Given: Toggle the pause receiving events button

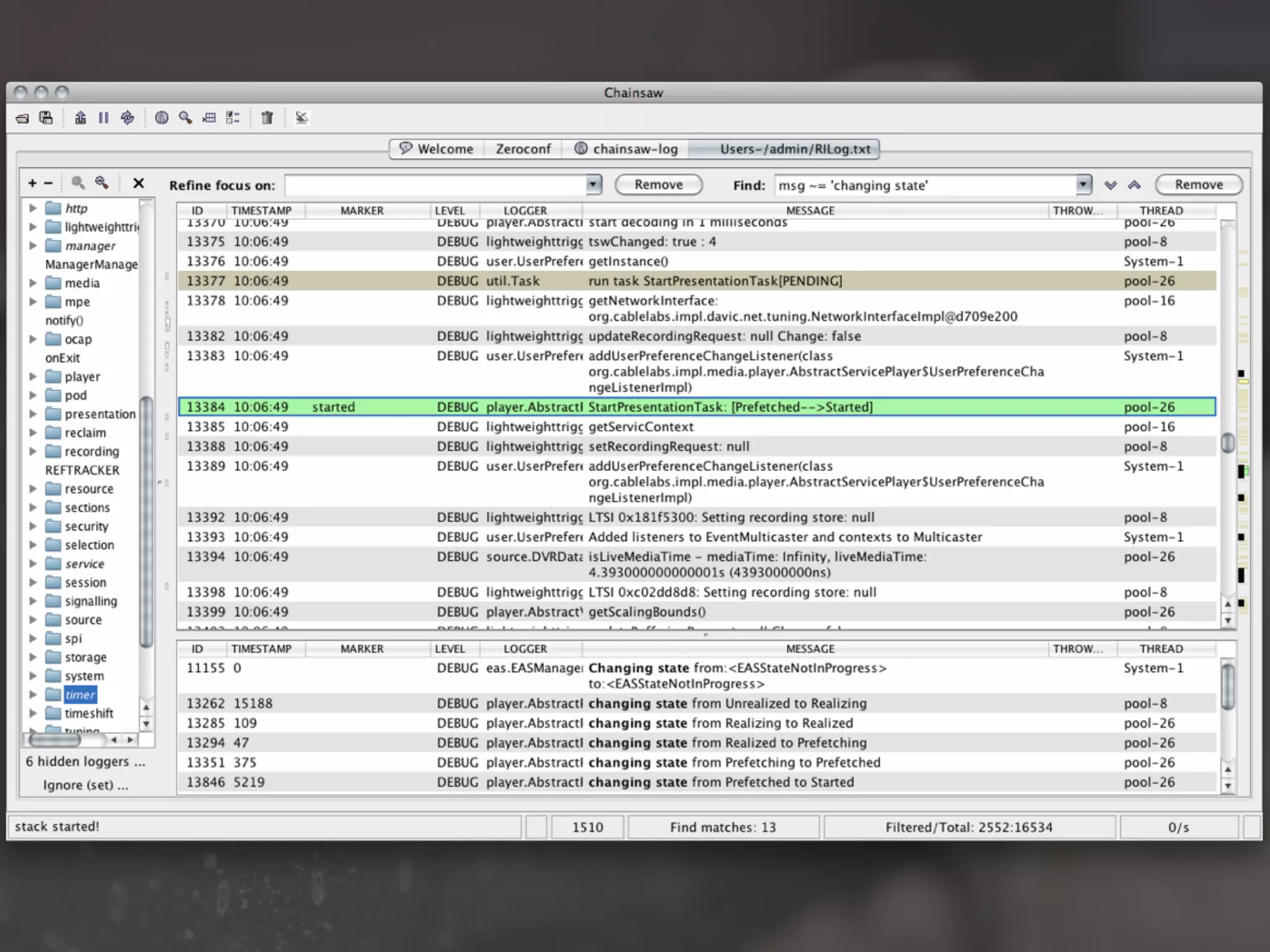Looking at the screenshot, I should pyautogui.click(x=104, y=118).
